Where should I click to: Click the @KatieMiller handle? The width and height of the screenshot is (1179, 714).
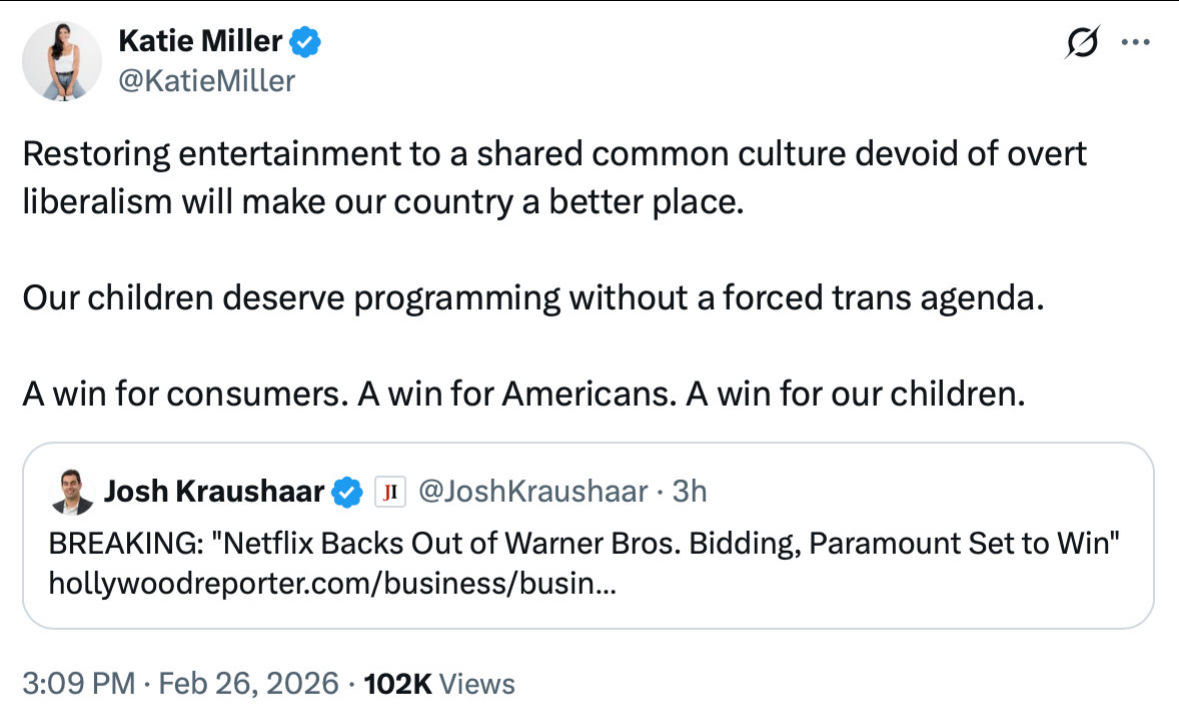207,80
